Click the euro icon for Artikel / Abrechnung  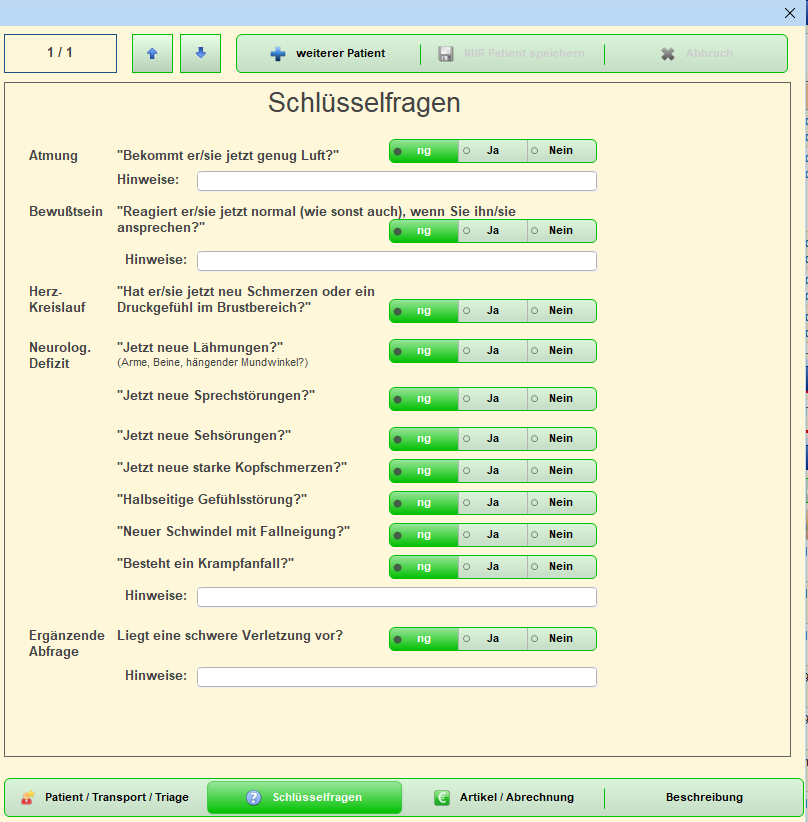coord(442,798)
